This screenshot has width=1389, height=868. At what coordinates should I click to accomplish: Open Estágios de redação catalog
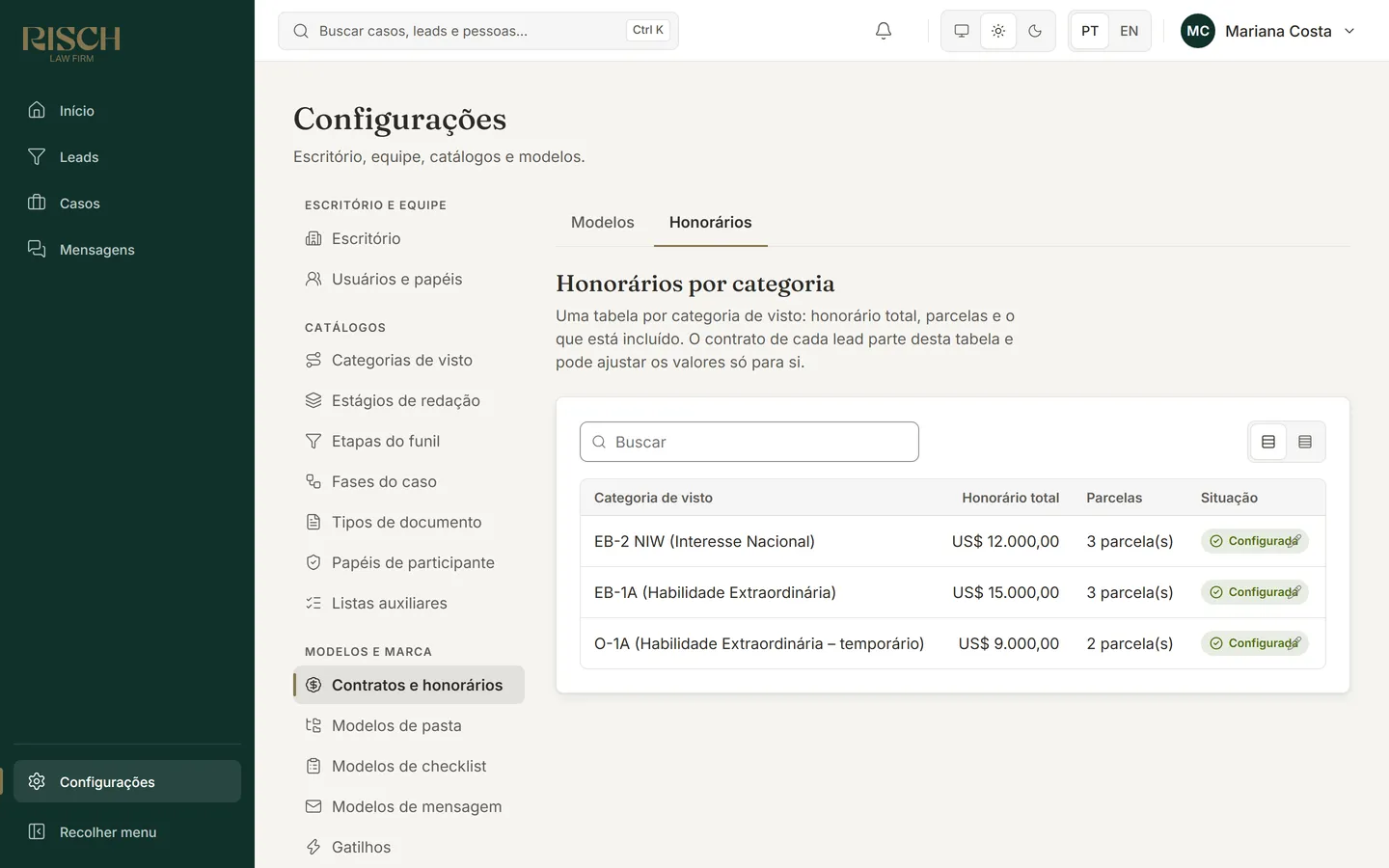point(409,400)
